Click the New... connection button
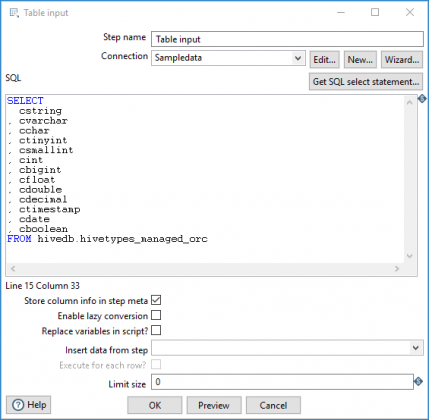 [x=360, y=60]
